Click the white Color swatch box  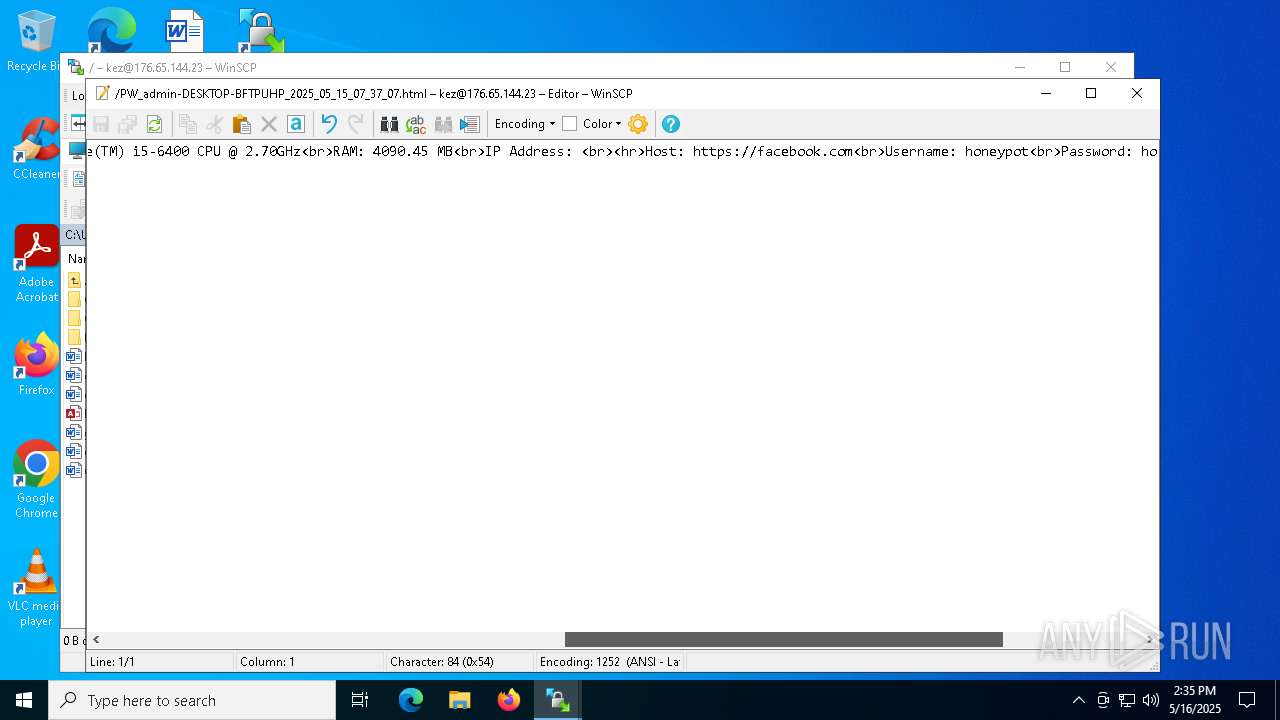pyautogui.click(x=569, y=124)
